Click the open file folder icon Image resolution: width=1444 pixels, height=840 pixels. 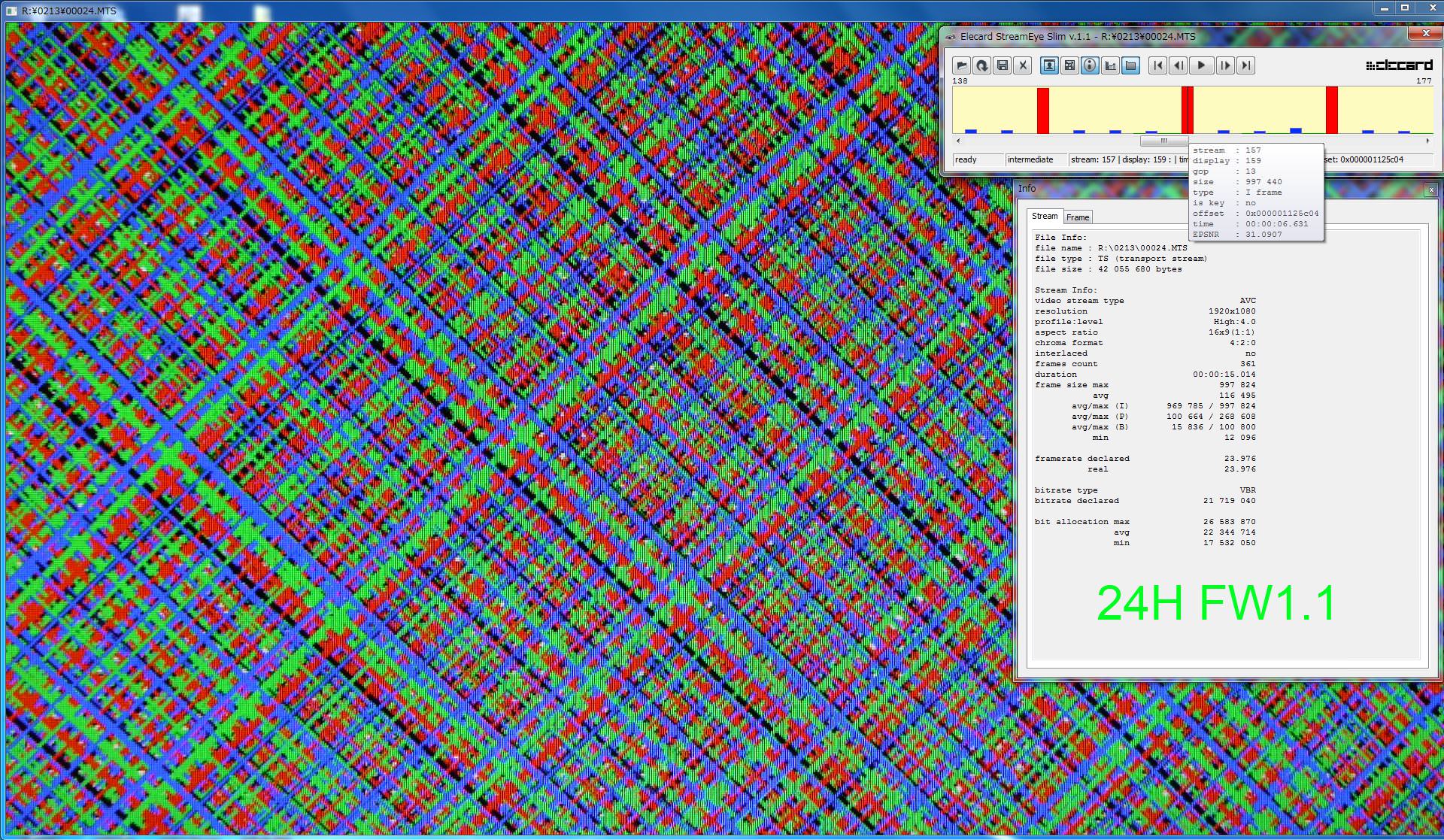(962, 65)
